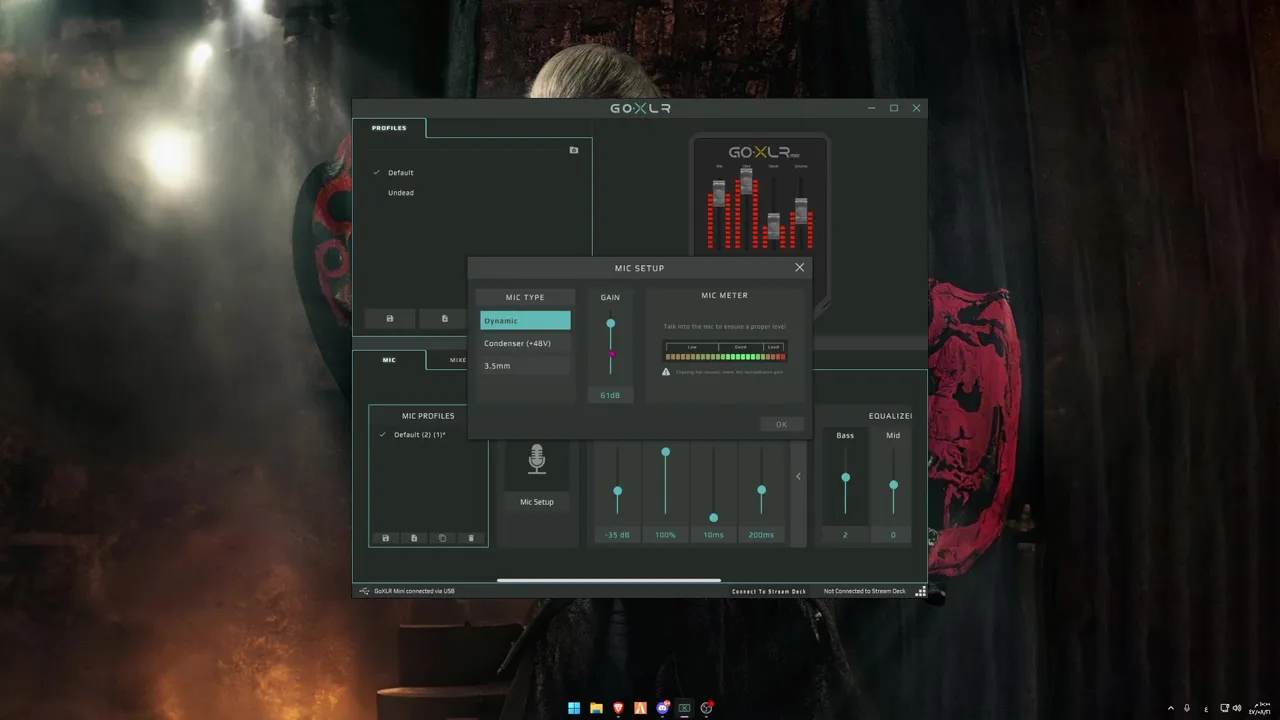The image size is (1280, 720).
Task: Open the Mic Setup button
Action: [537, 502]
